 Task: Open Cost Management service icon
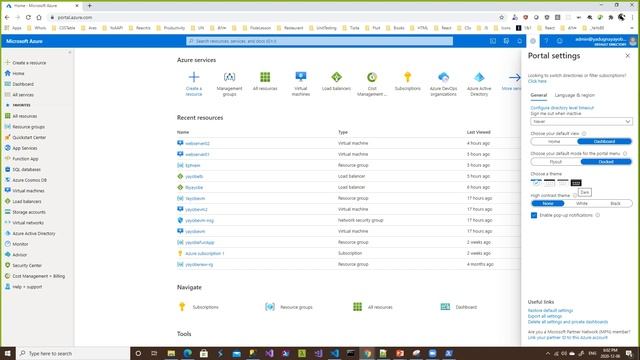(x=372, y=77)
